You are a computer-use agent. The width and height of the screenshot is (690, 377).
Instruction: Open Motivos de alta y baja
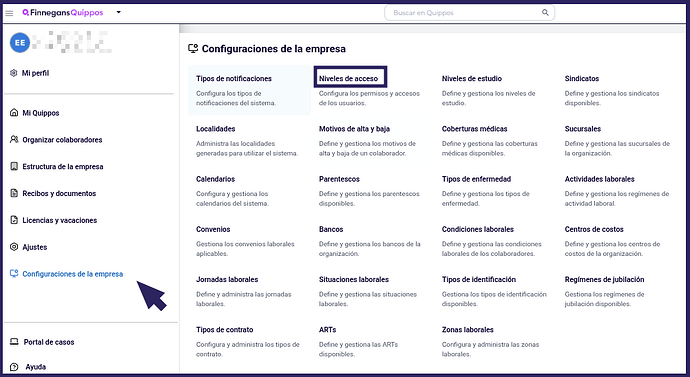click(x=354, y=129)
